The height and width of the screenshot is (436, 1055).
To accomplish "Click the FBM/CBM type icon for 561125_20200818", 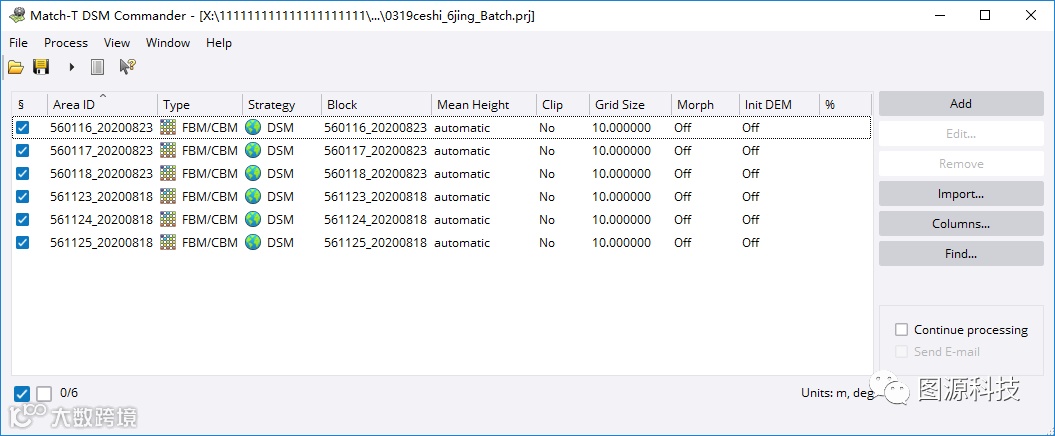I will (x=168, y=242).
